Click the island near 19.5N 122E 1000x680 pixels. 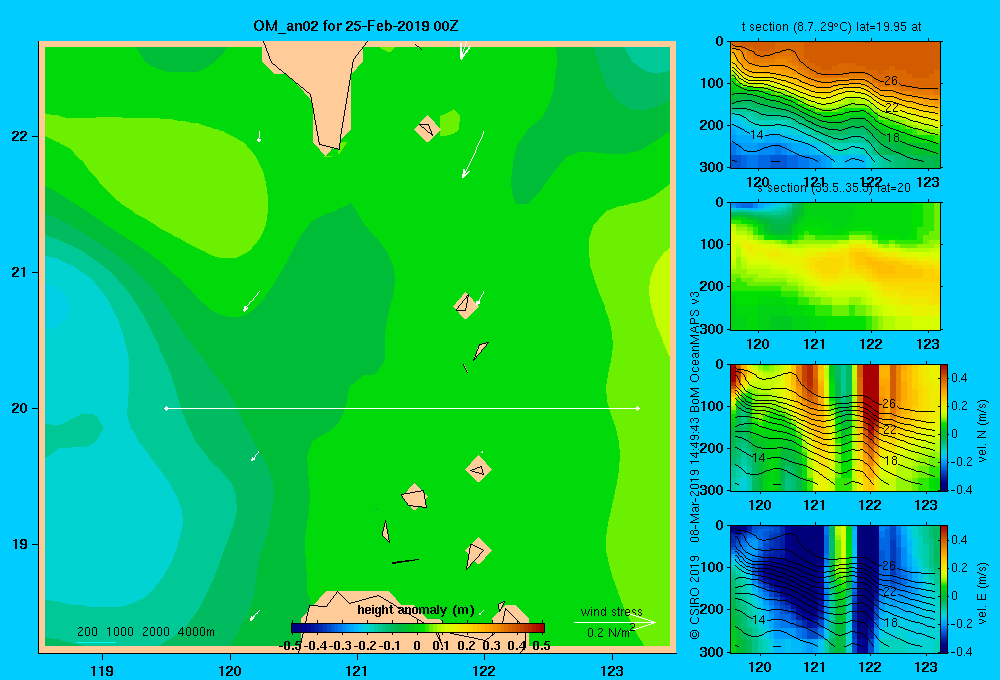coord(478,469)
